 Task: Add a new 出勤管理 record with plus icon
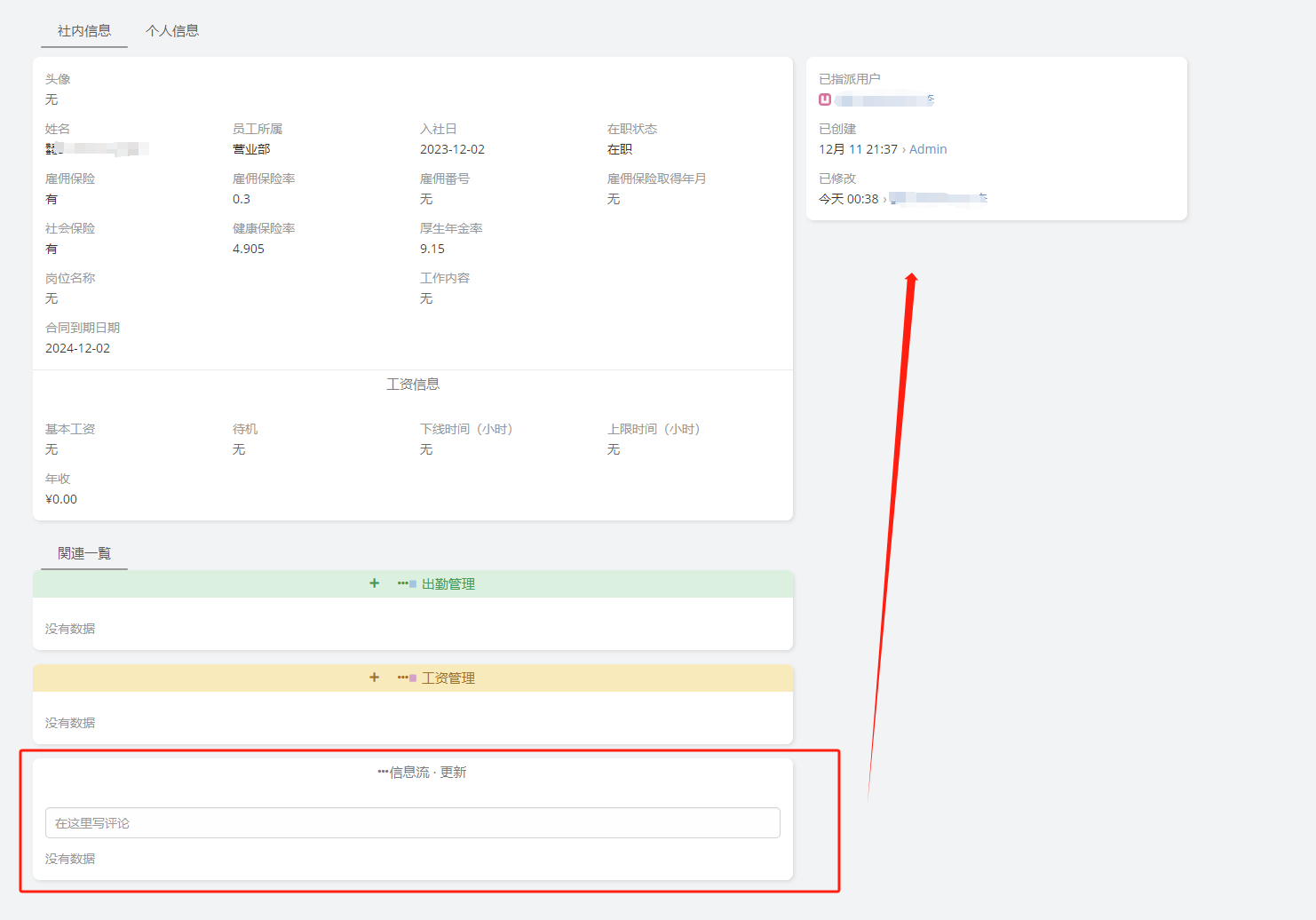tap(374, 583)
